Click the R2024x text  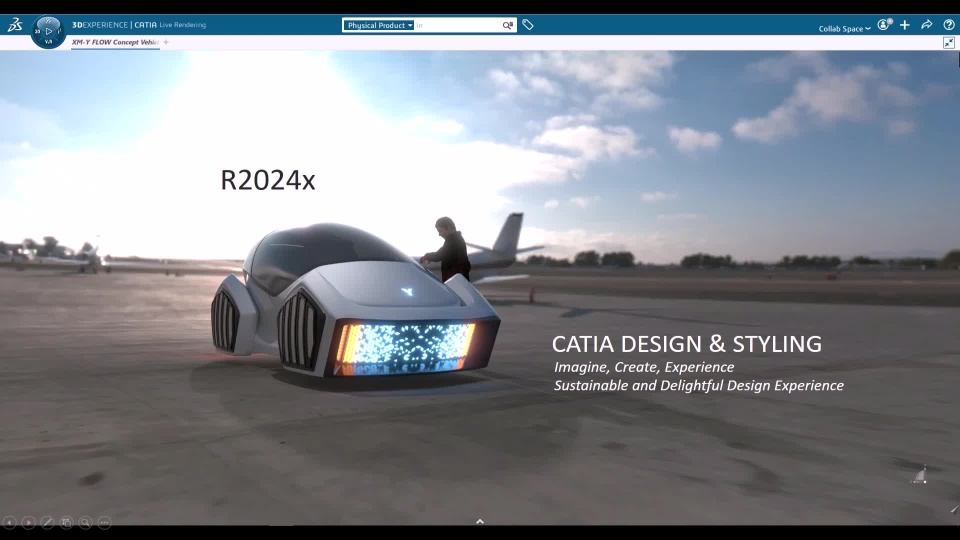point(268,180)
